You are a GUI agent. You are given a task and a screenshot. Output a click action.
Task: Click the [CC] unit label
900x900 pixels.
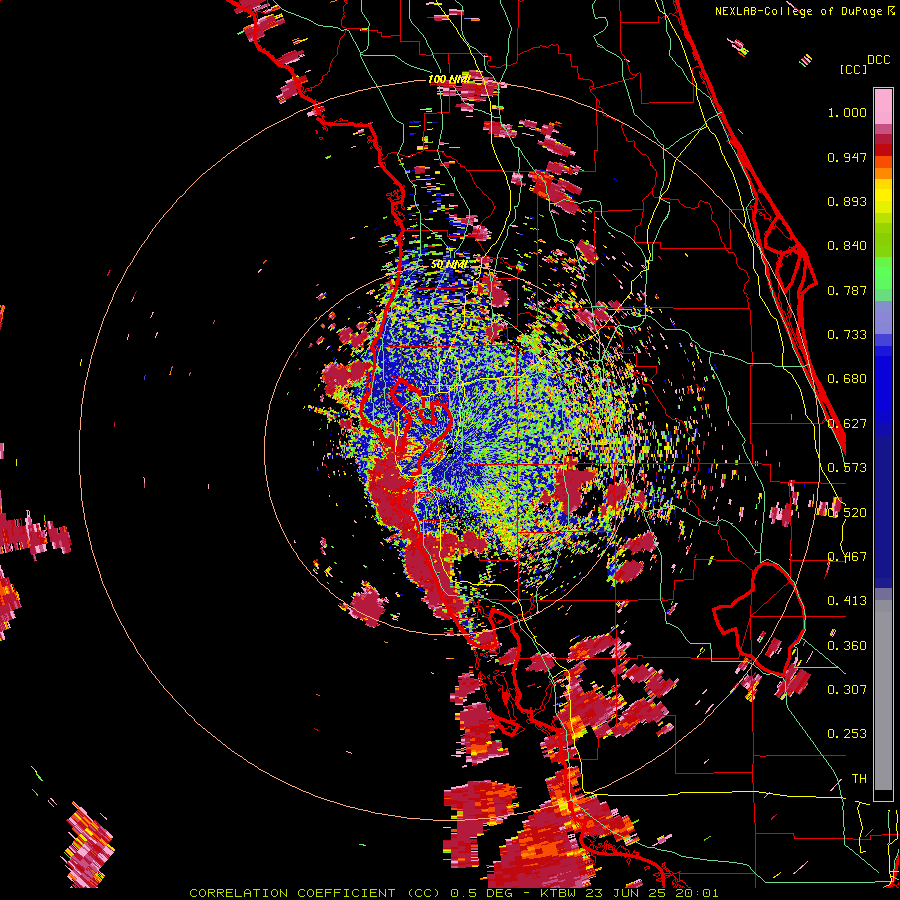[x=854, y=69]
